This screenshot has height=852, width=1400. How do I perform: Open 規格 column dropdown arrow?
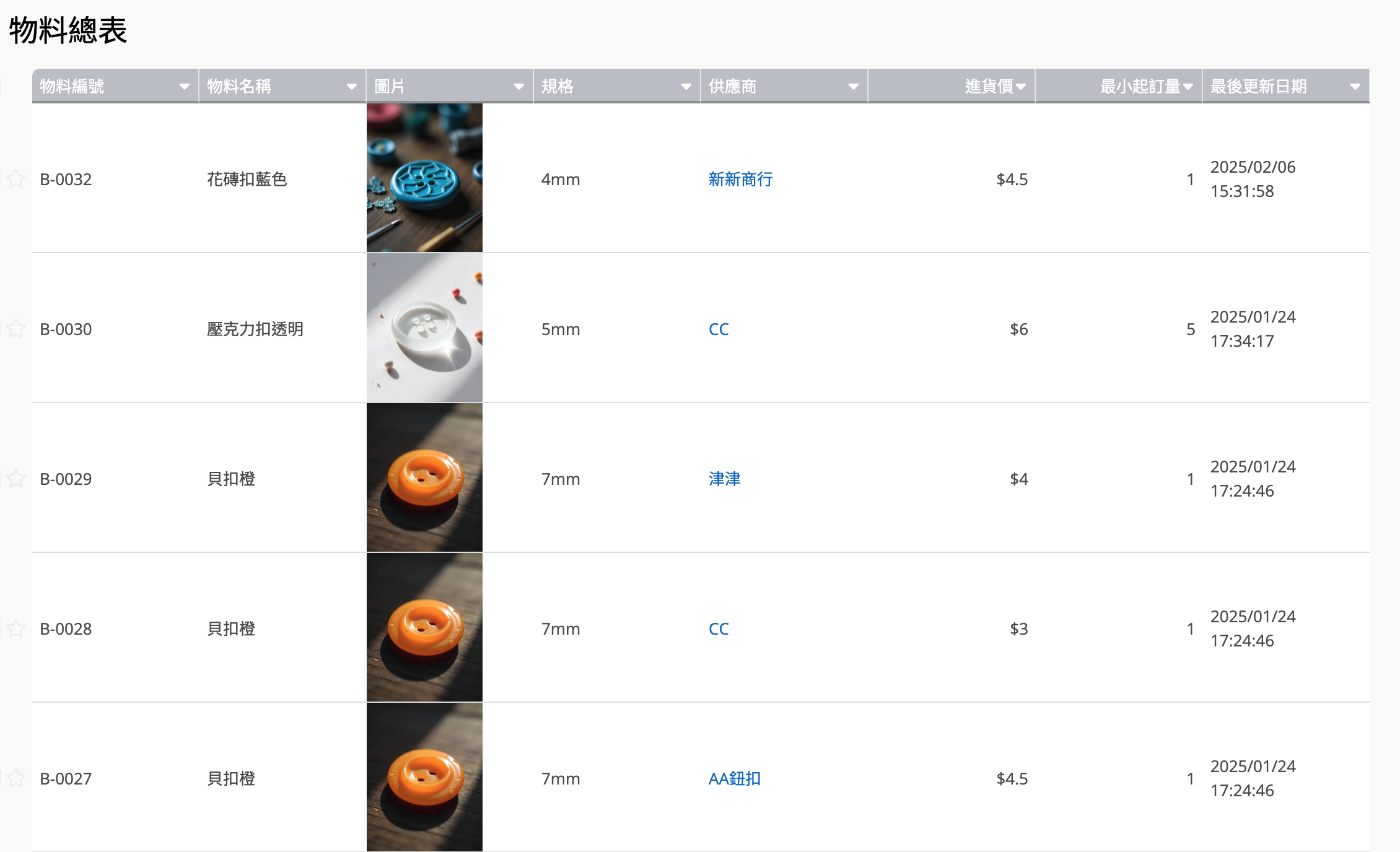[x=686, y=87]
